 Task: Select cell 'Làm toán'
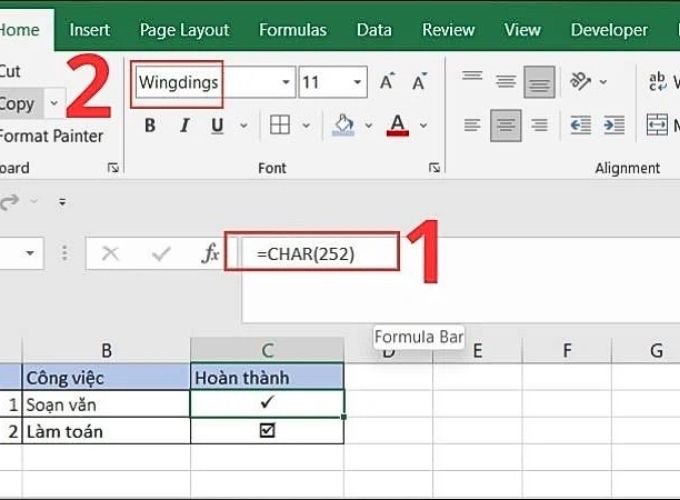click(106, 431)
